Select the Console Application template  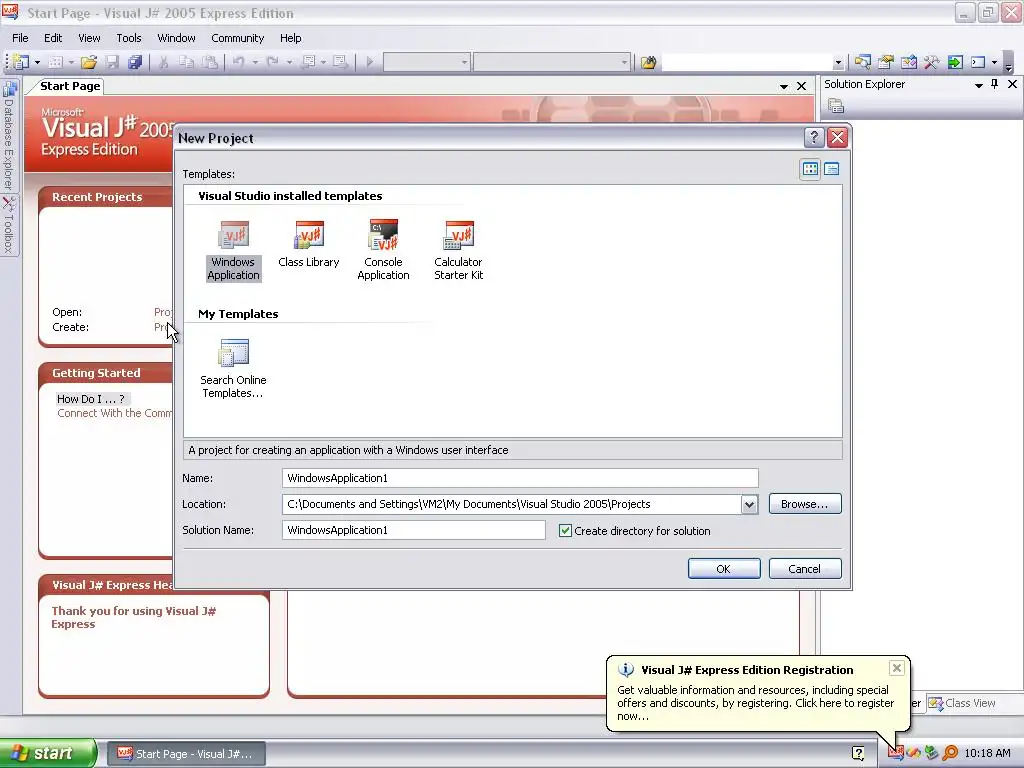(383, 251)
